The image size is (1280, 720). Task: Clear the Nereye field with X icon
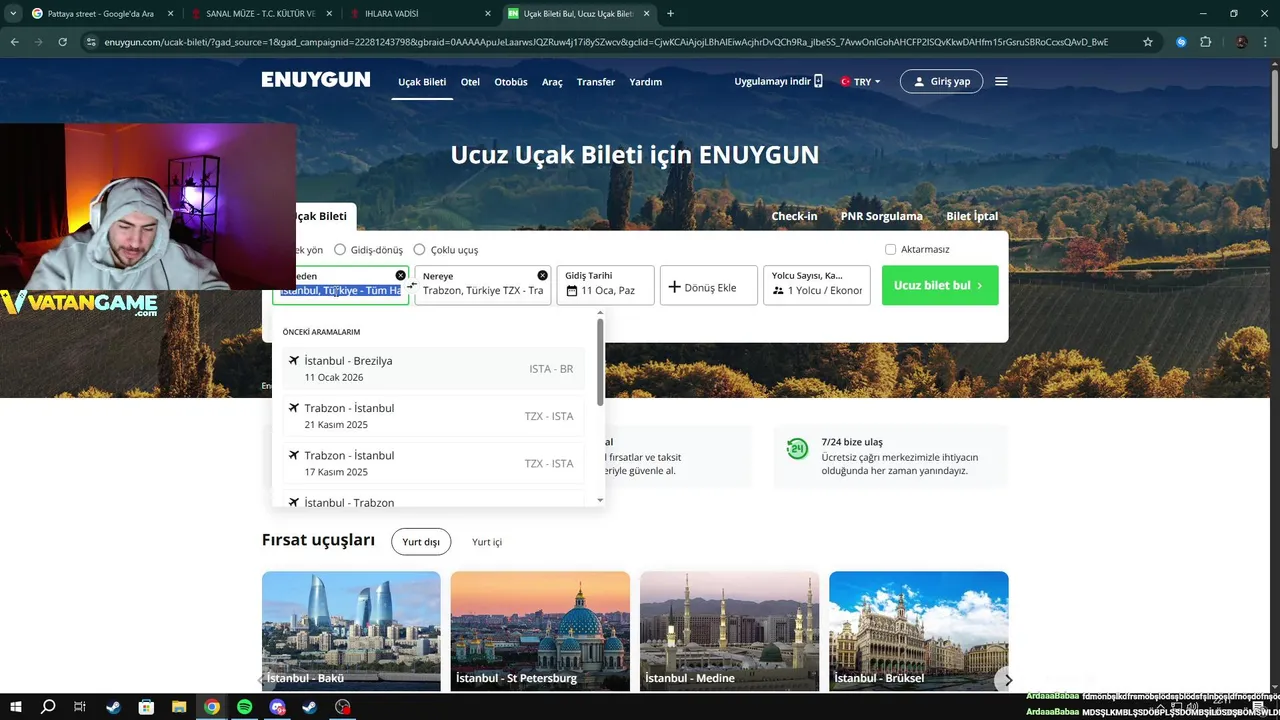coord(543,275)
